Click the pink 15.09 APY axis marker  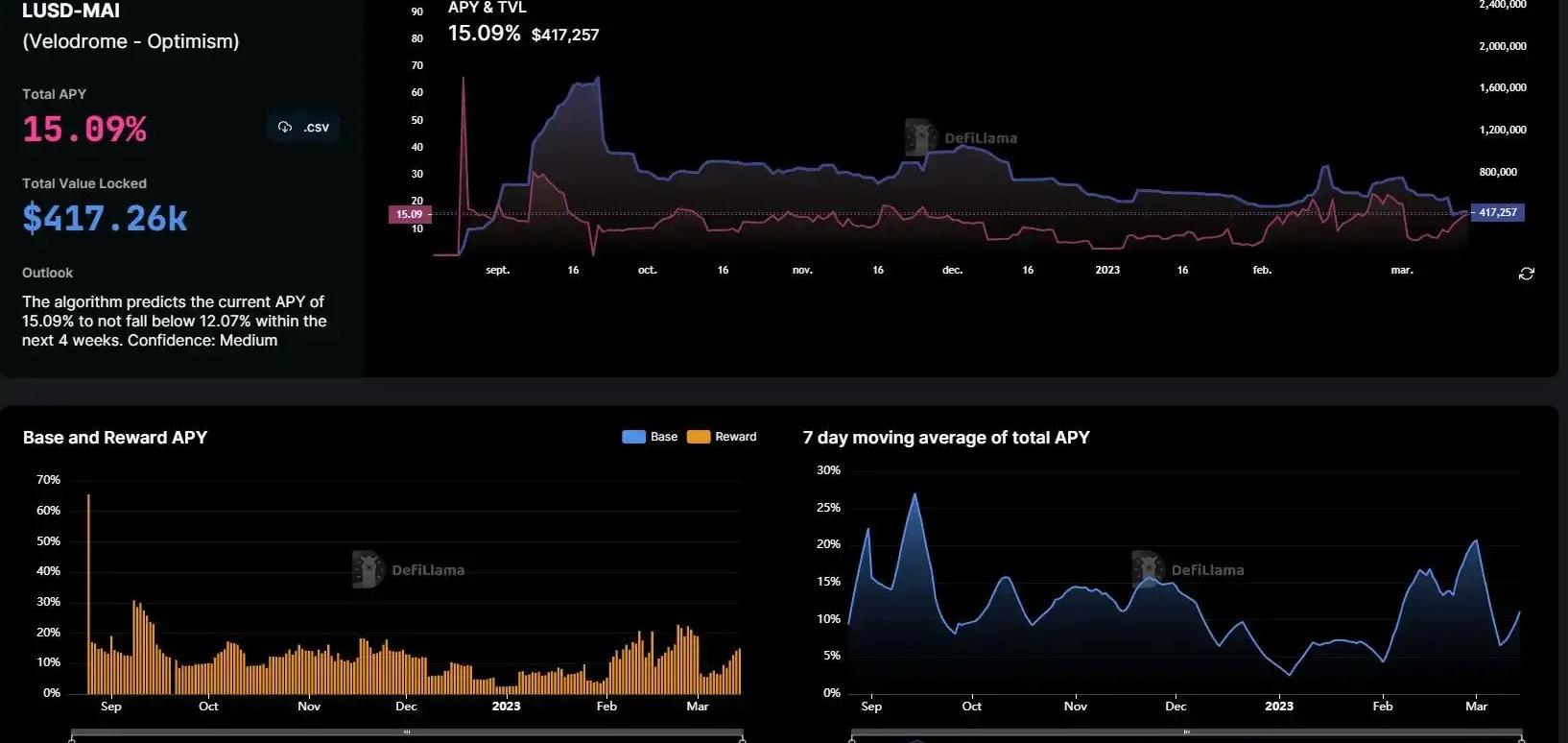[x=409, y=214]
